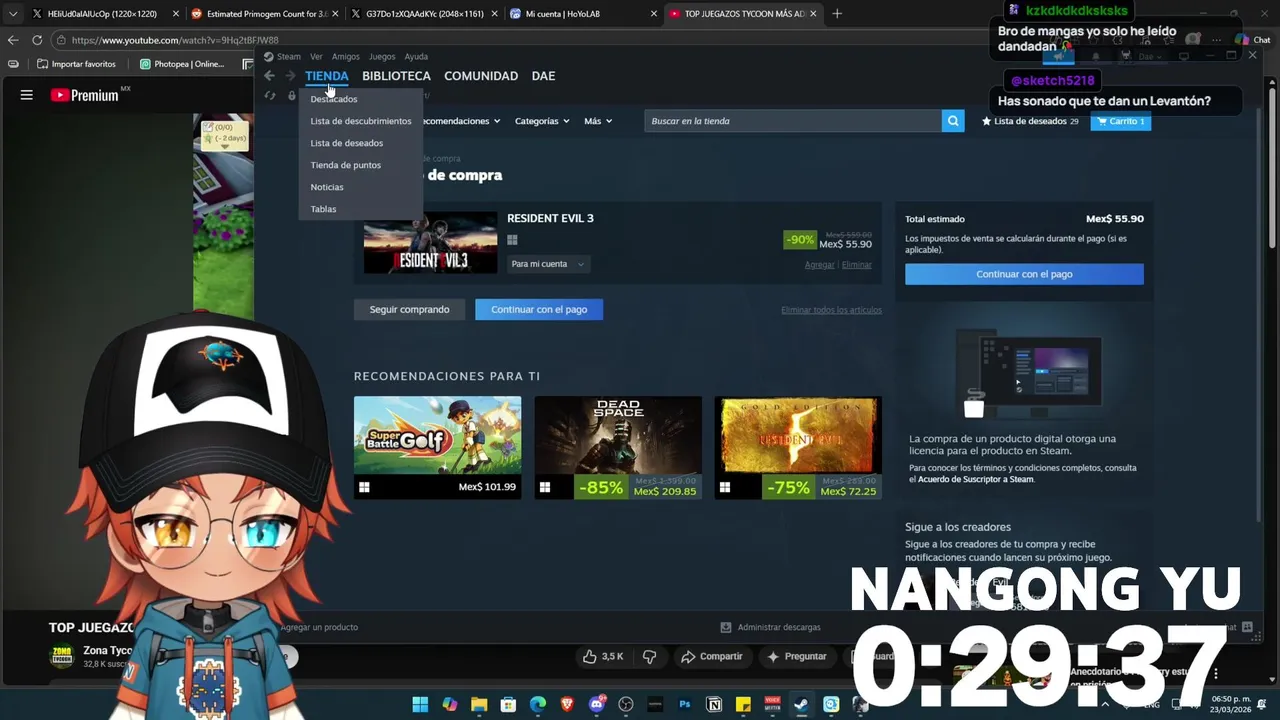1280x720 pixels.
Task: Select Destacados in the Tienda menu
Action: point(334,99)
